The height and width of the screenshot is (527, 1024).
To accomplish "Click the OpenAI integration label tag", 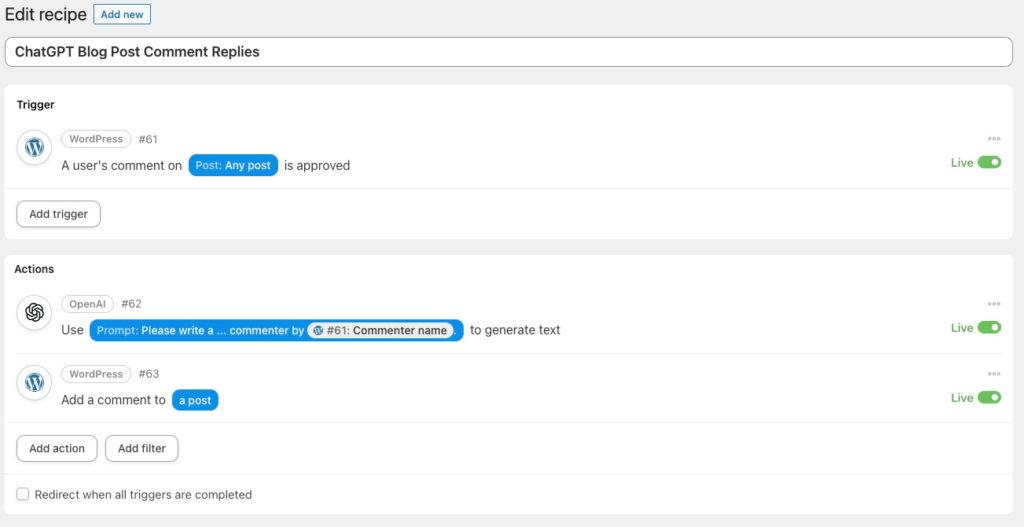I will (x=87, y=304).
